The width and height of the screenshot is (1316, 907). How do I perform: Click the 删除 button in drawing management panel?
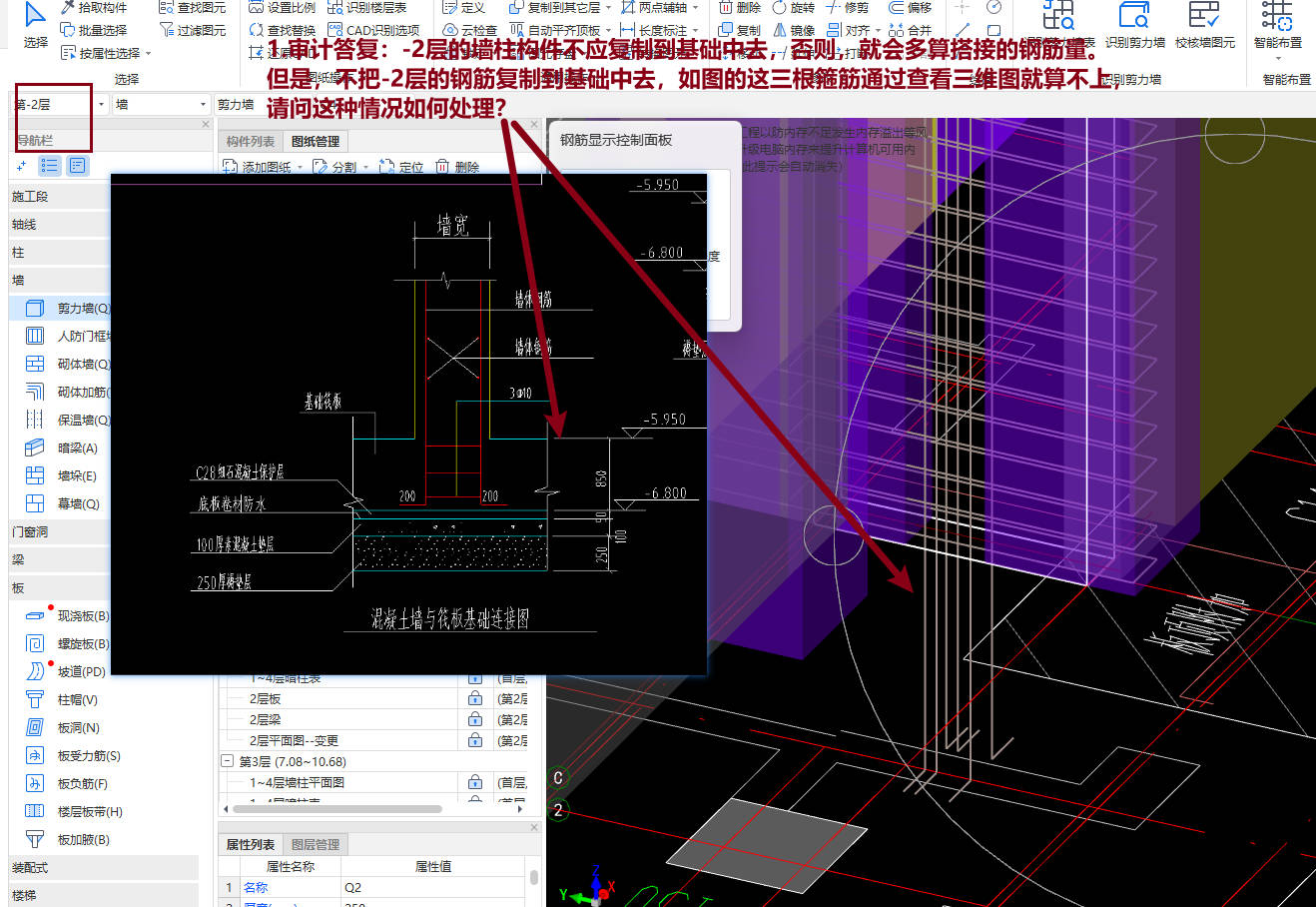pos(458,167)
